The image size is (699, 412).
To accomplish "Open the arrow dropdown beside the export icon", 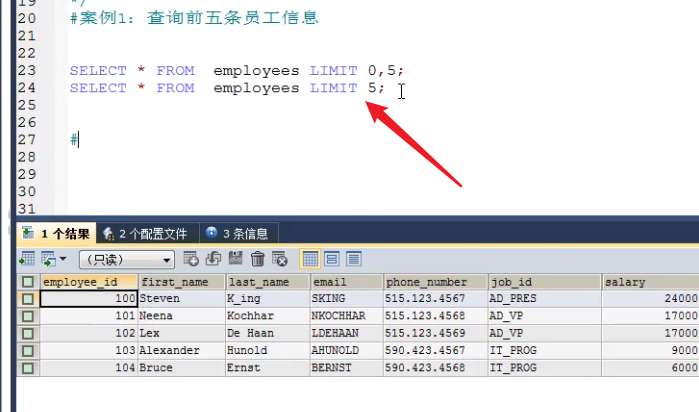I will [63, 259].
